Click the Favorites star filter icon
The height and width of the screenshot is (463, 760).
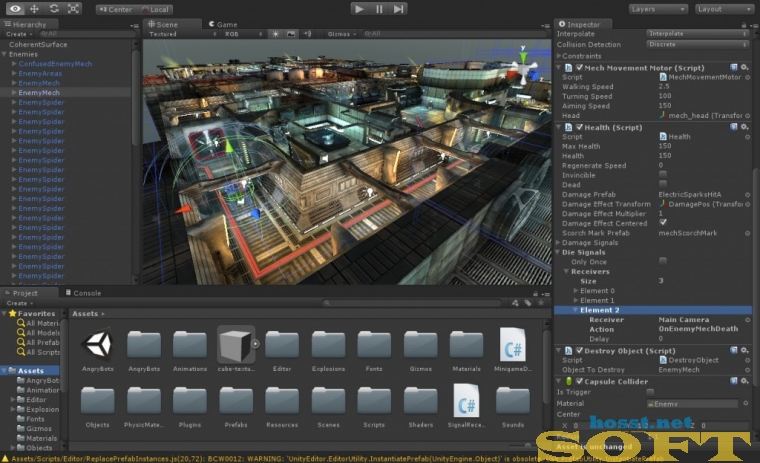coord(541,303)
